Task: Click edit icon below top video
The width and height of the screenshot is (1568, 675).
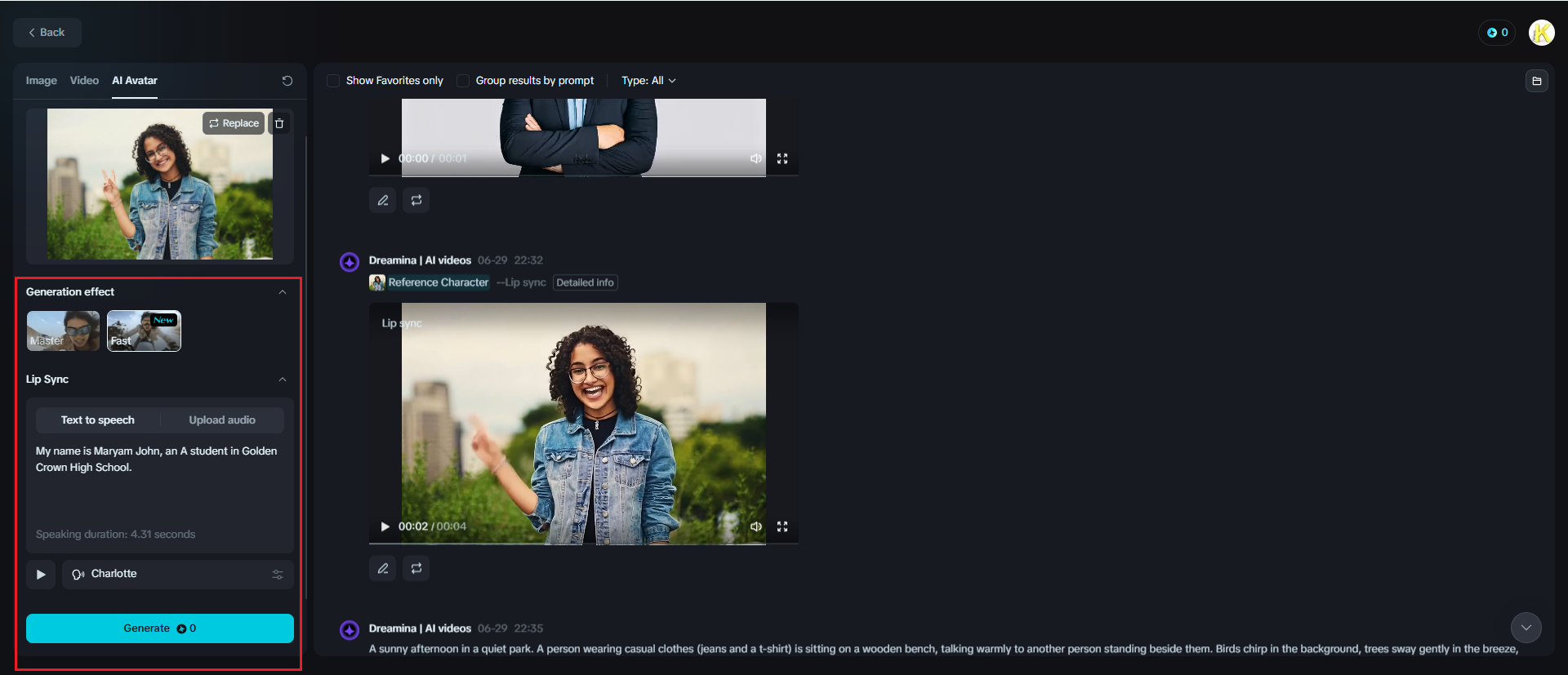Action: coord(383,200)
